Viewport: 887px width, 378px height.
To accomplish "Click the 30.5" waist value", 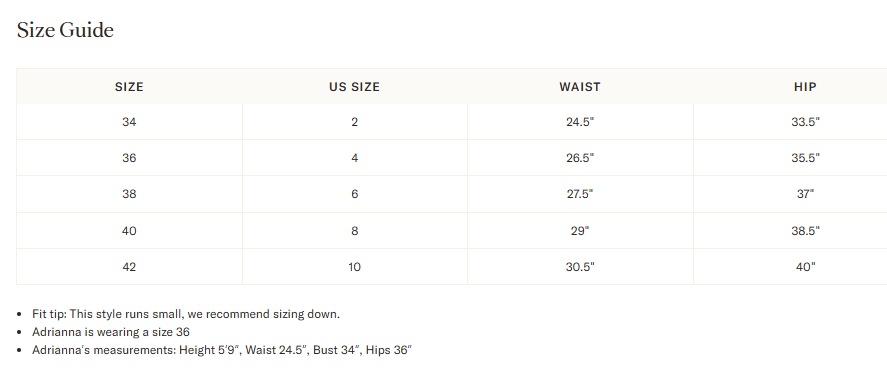I will (x=580, y=267).
